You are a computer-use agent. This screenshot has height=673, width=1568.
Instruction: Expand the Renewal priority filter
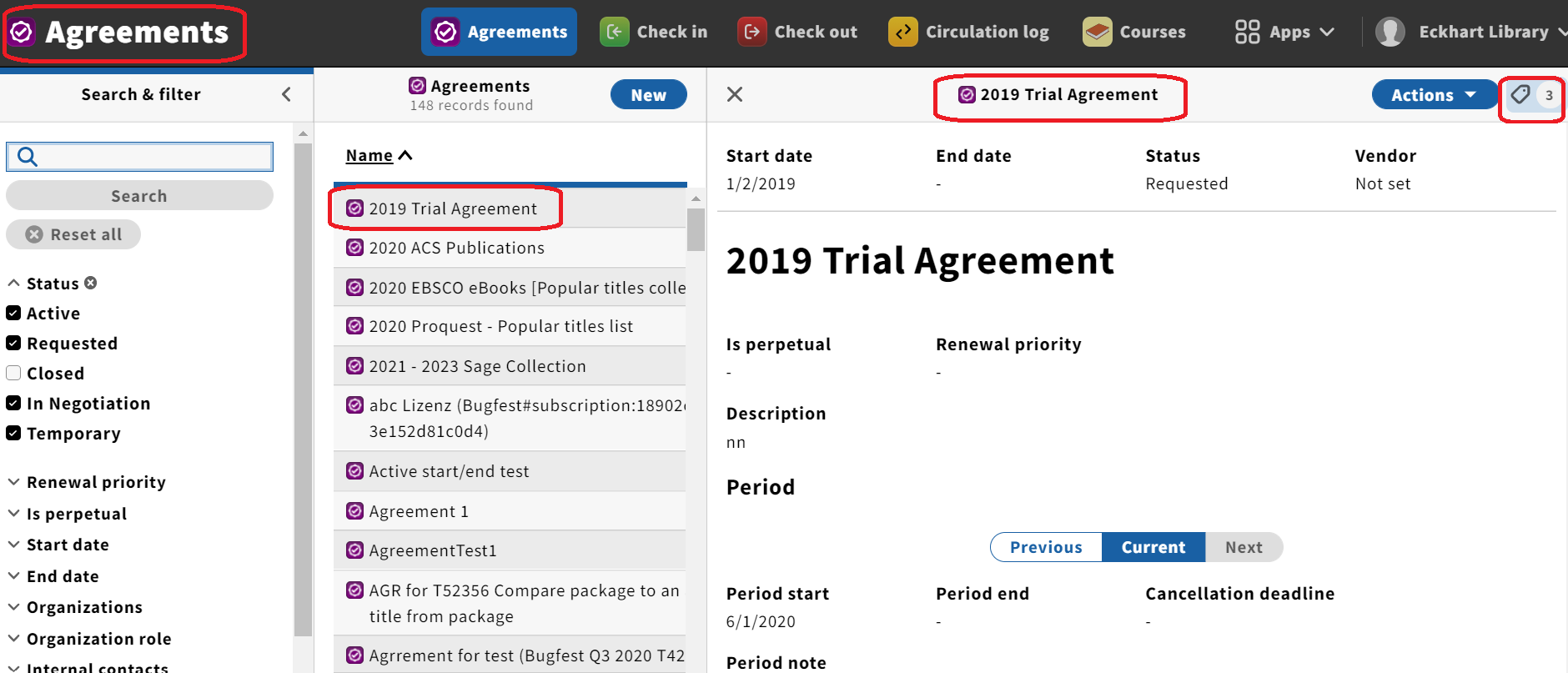coord(87,482)
